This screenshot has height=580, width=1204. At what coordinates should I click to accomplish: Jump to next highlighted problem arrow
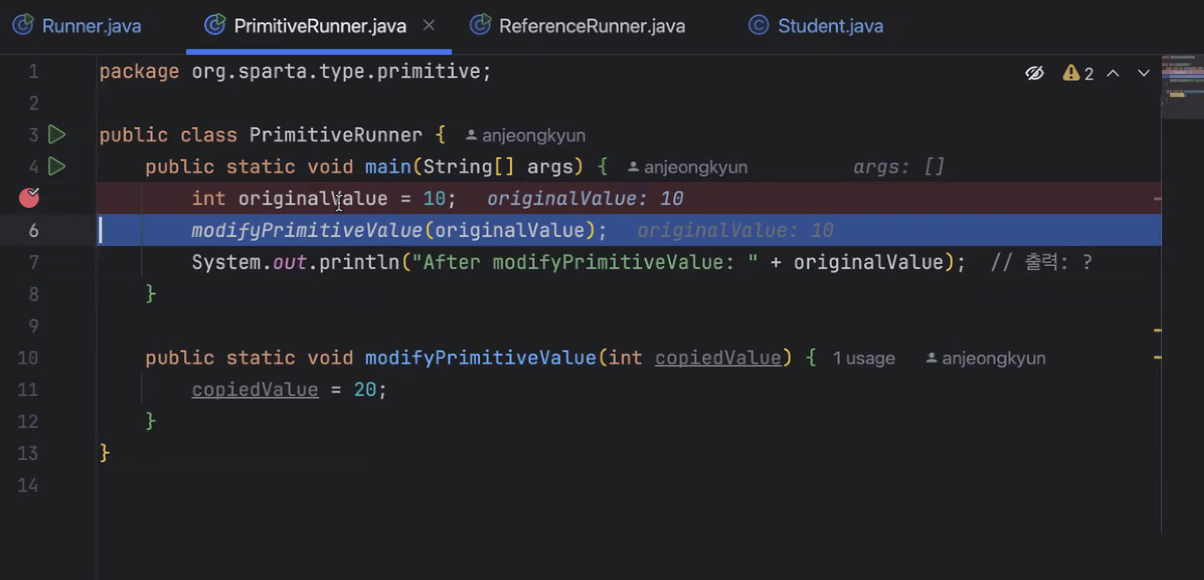pyautogui.click(x=1143, y=73)
